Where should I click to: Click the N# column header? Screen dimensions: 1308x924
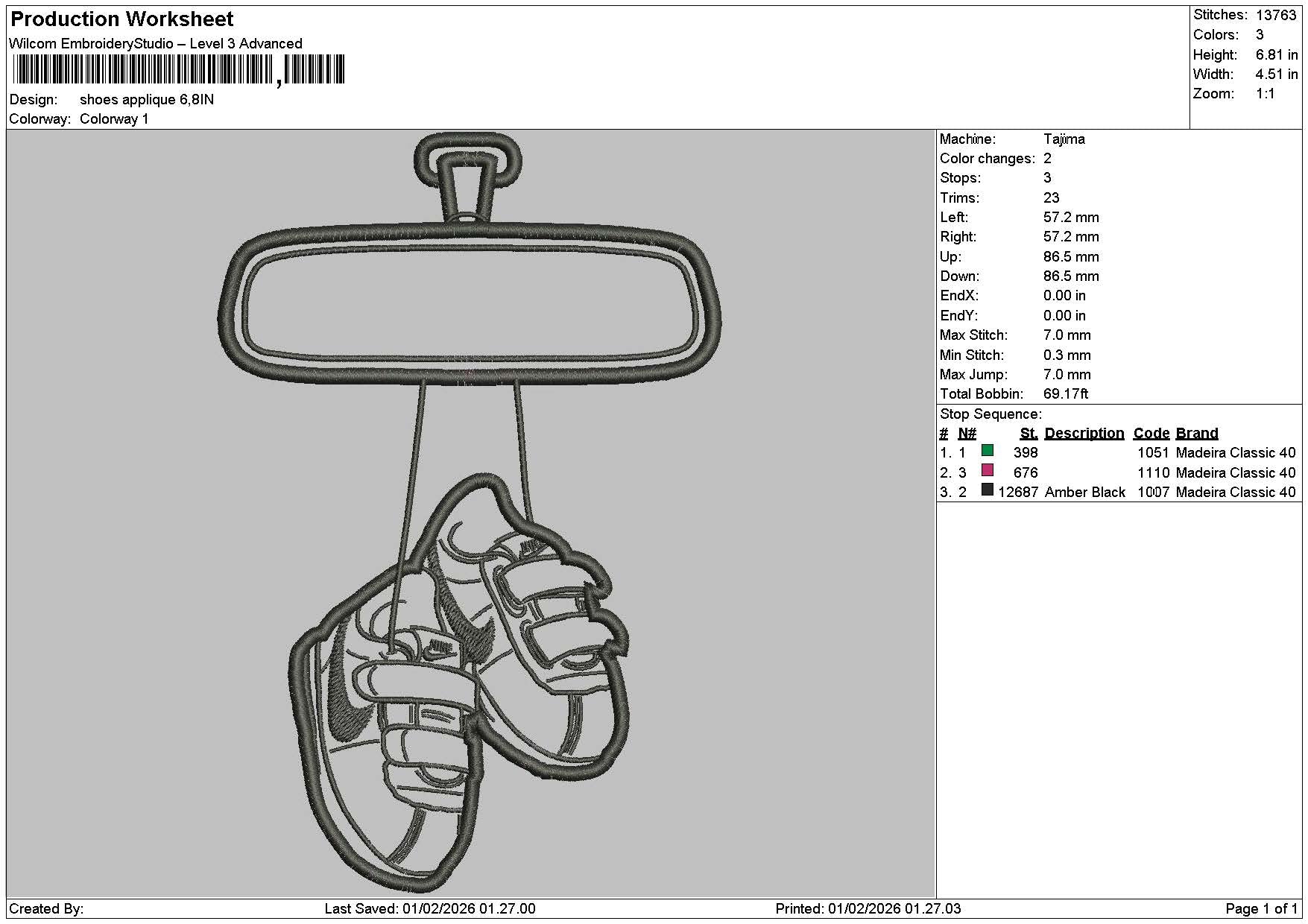tap(967, 434)
